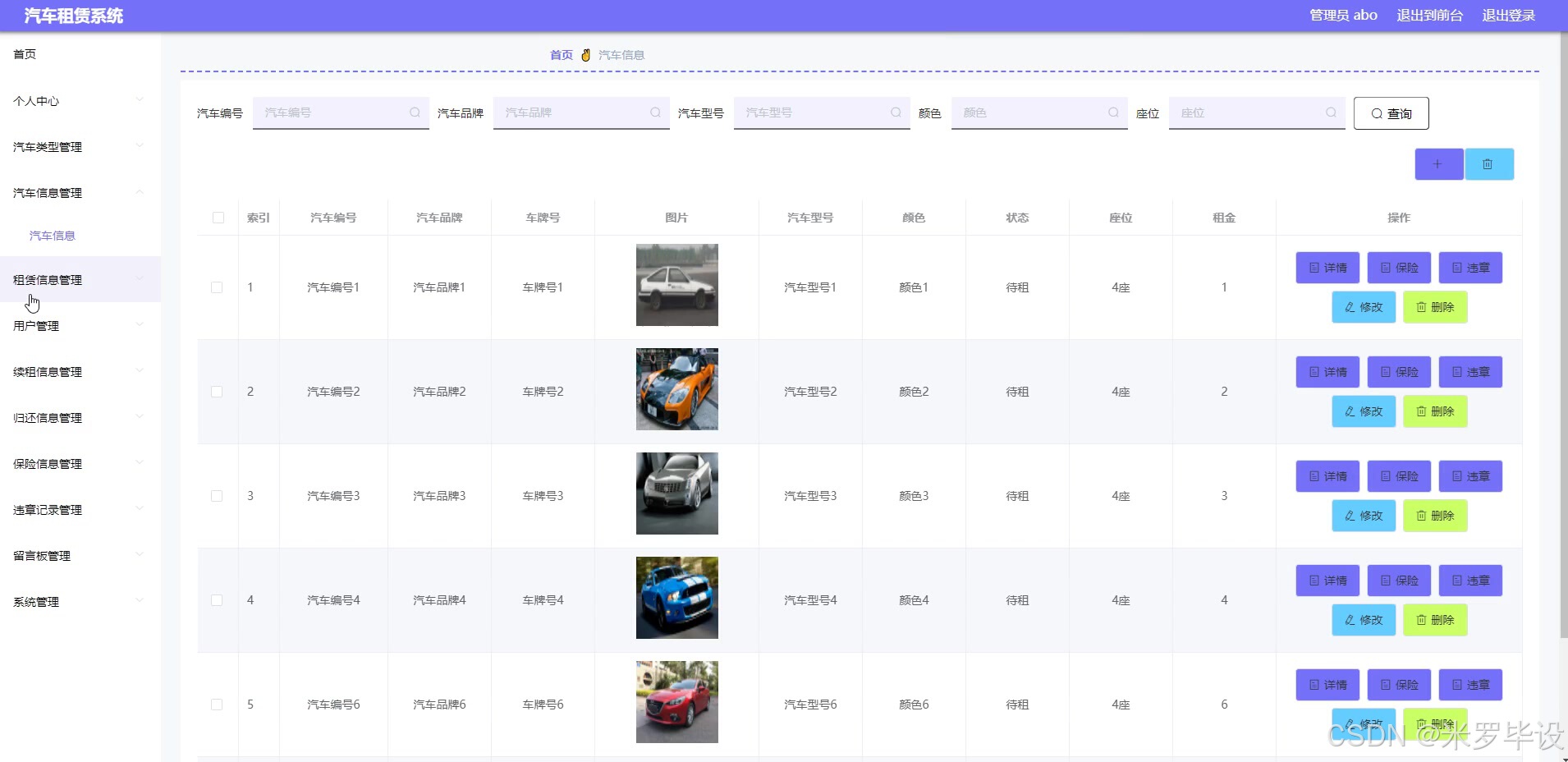Click search icon in 汽车编号 field
This screenshot has height=762, width=1568.
[x=415, y=112]
